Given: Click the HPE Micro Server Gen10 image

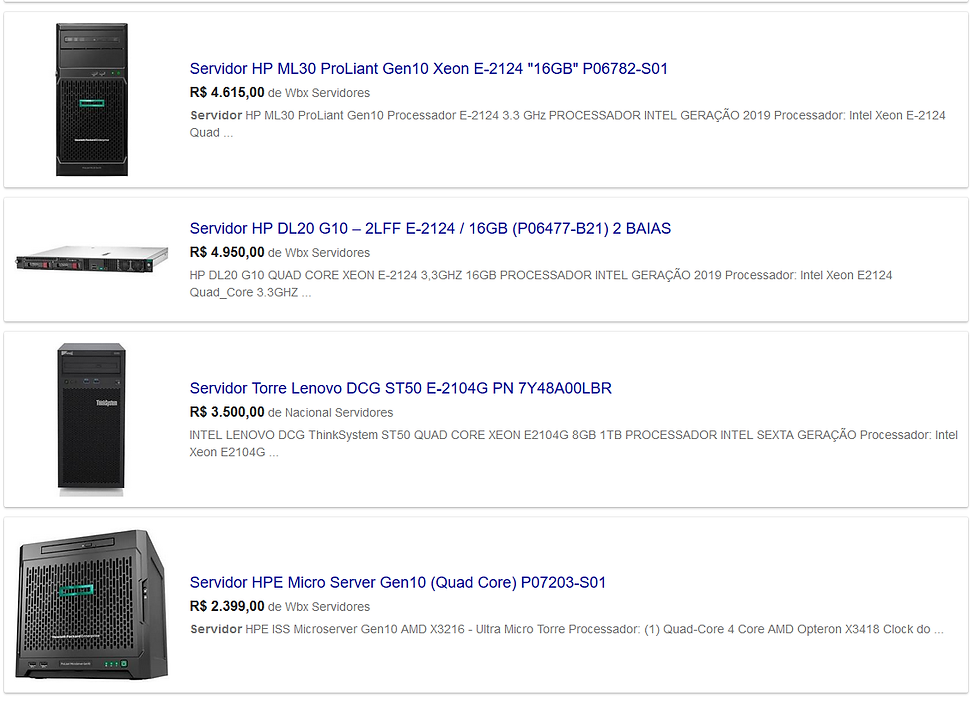Looking at the screenshot, I should 91,605.
